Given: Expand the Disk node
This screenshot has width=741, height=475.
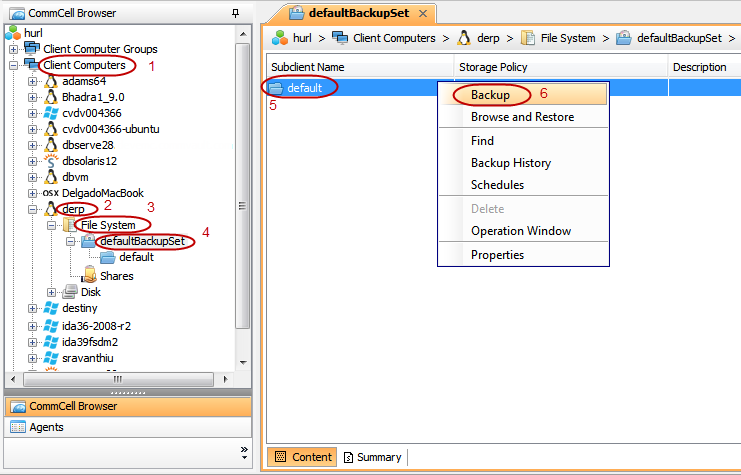Looking at the screenshot, I should (x=51, y=292).
